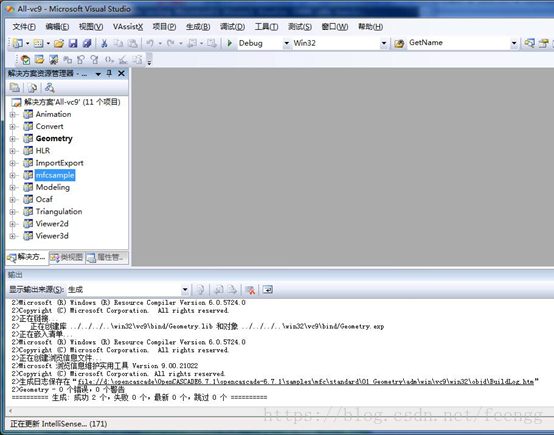The height and width of the screenshot is (435, 554).
Task: Open the VAssistX toolbar options overflow arrow
Action: [x=149, y=61]
